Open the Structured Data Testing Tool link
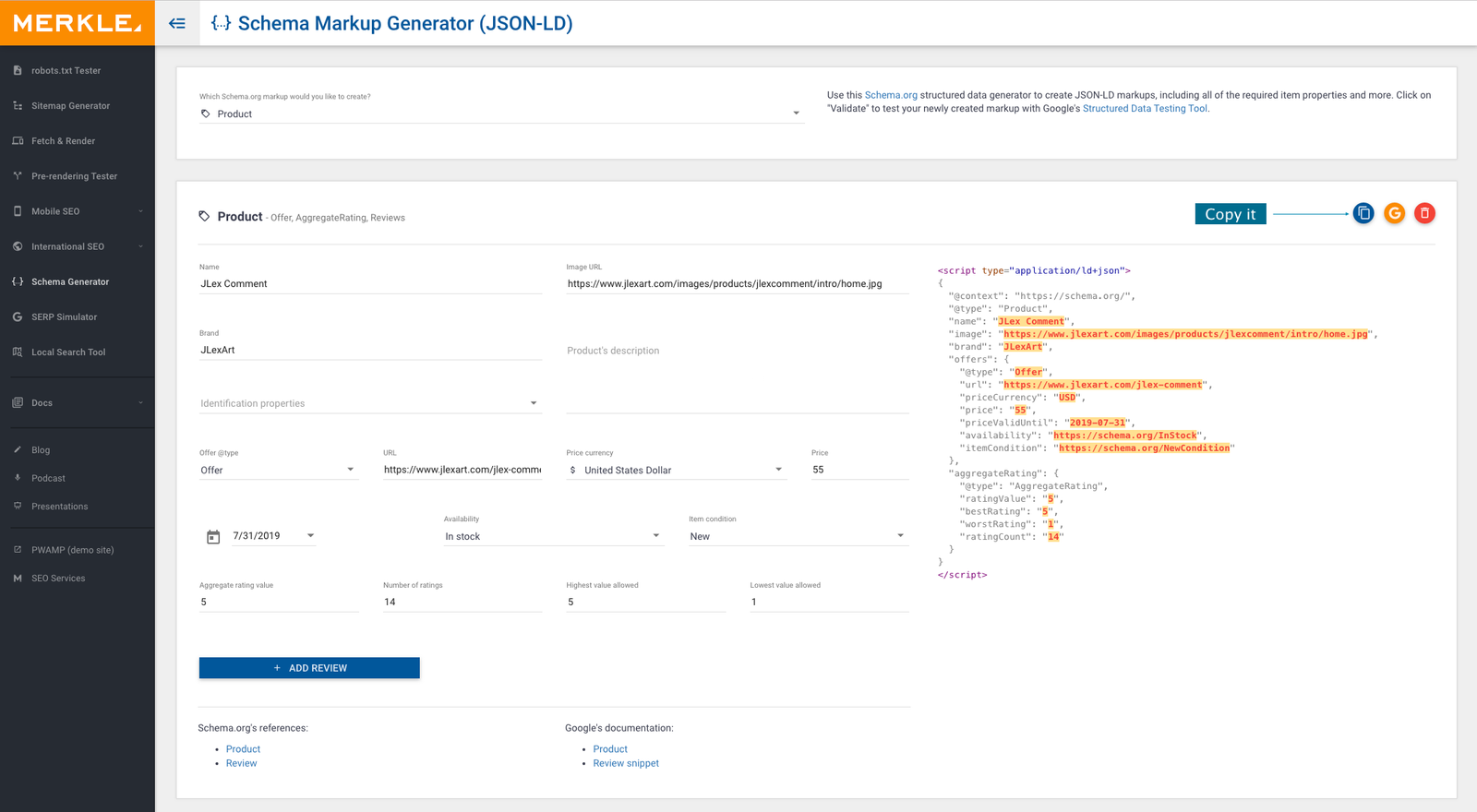This screenshot has width=1477, height=812. pyautogui.click(x=1145, y=108)
